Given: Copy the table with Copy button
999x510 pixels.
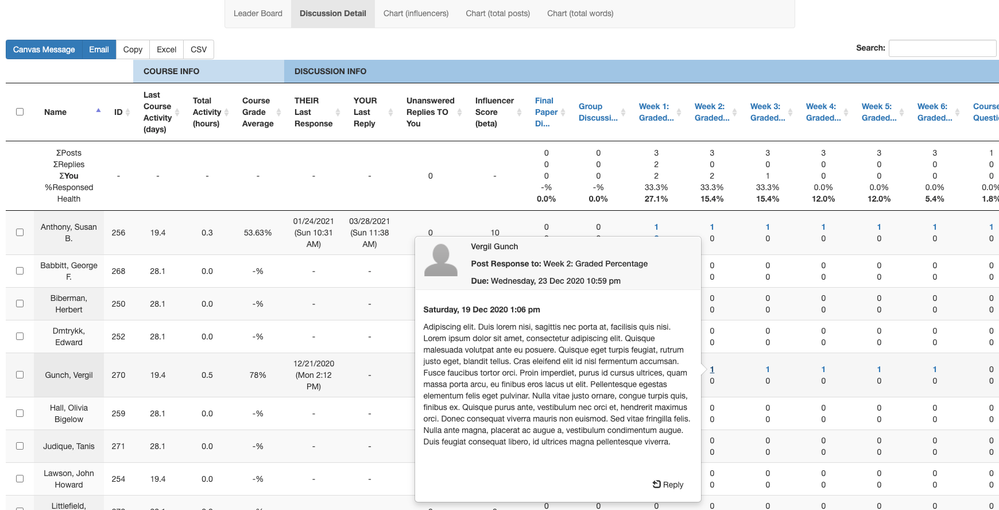Looking at the screenshot, I should pos(133,49).
